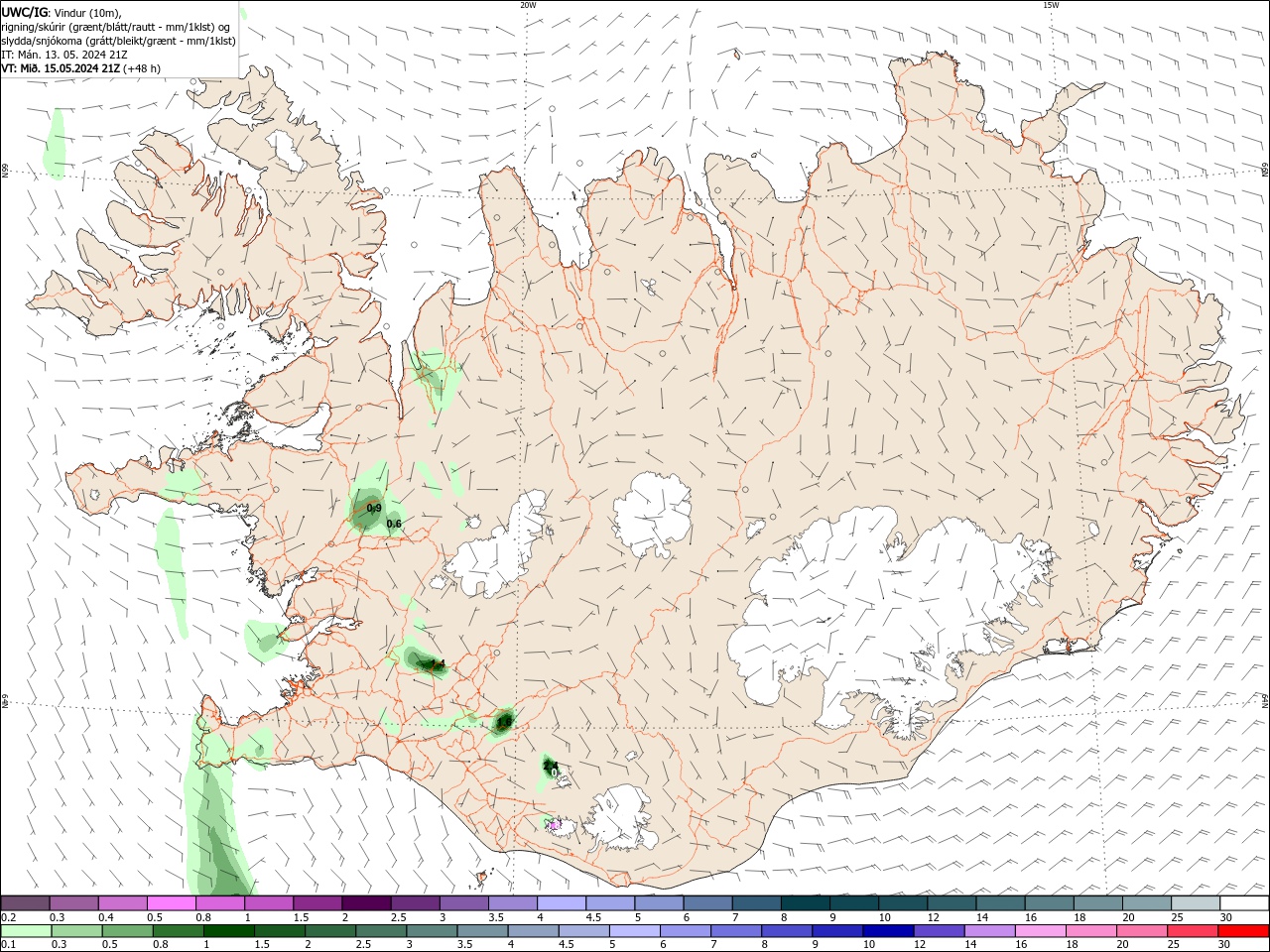Screen dimensions: 1270x952
Task: Click the 20W longitude label
Action: click(x=528, y=5)
